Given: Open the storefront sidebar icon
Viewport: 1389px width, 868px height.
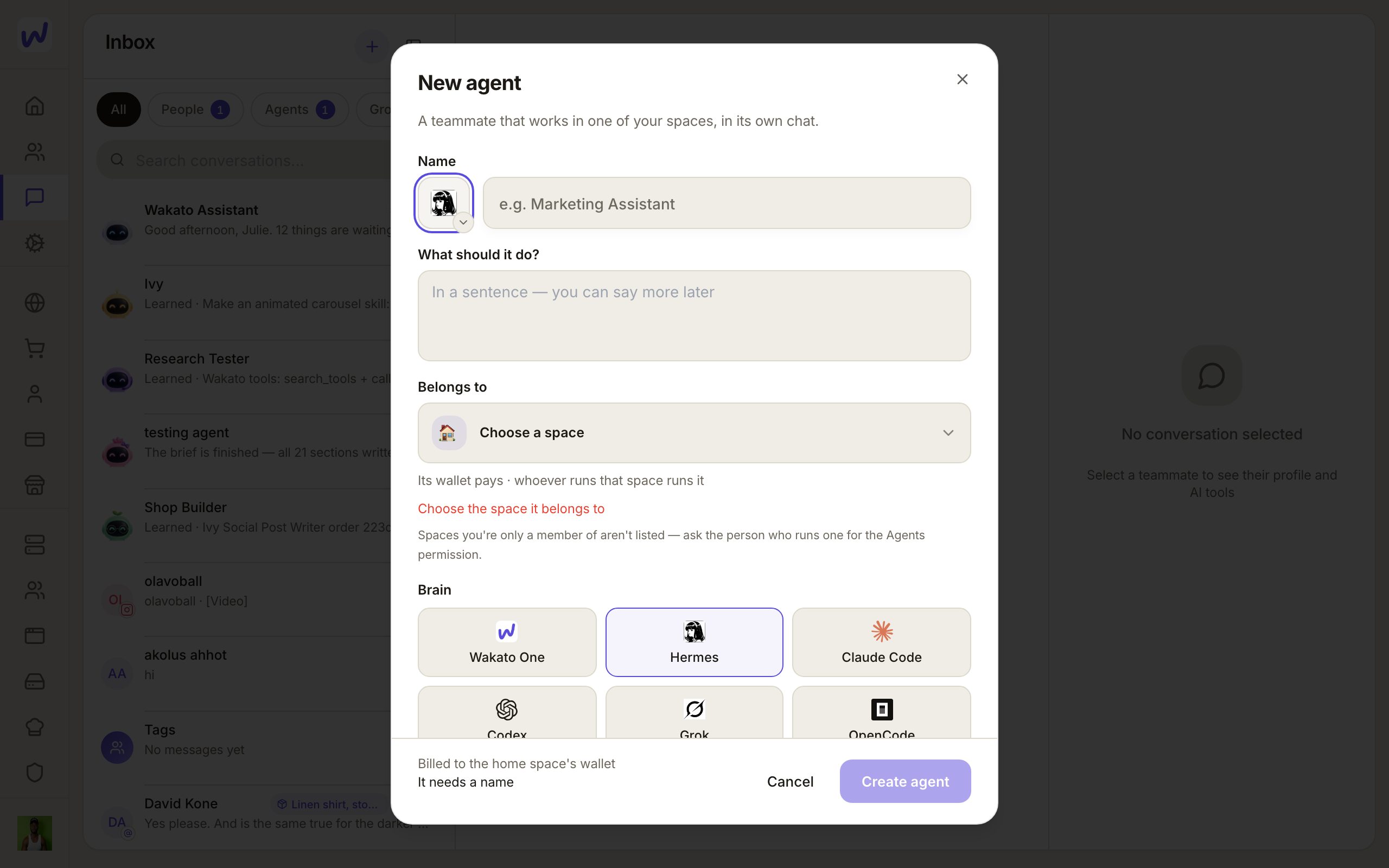Looking at the screenshot, I should tap(34, 485).
